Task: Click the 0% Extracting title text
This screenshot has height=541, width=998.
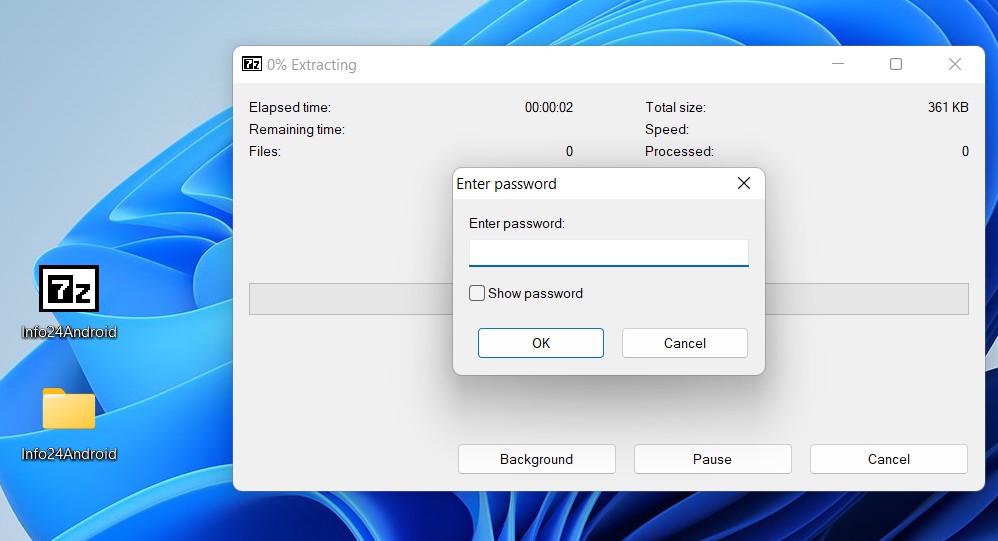Action: 311,64
